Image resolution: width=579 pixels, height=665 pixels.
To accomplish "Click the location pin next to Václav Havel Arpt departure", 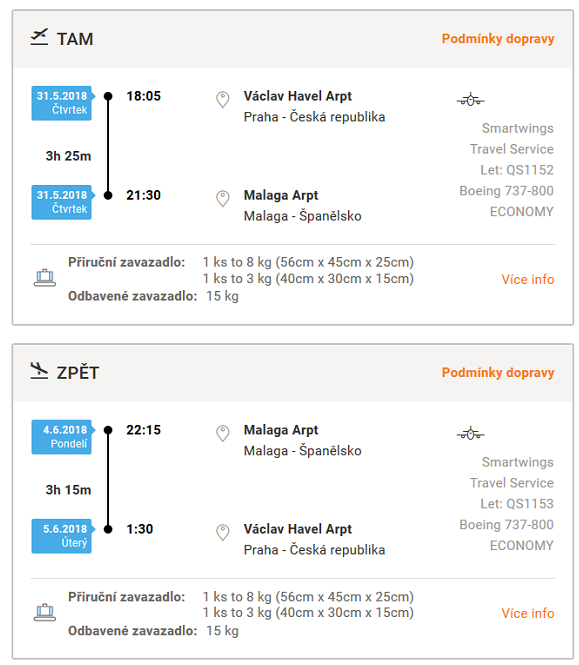I will pos(223,100).
